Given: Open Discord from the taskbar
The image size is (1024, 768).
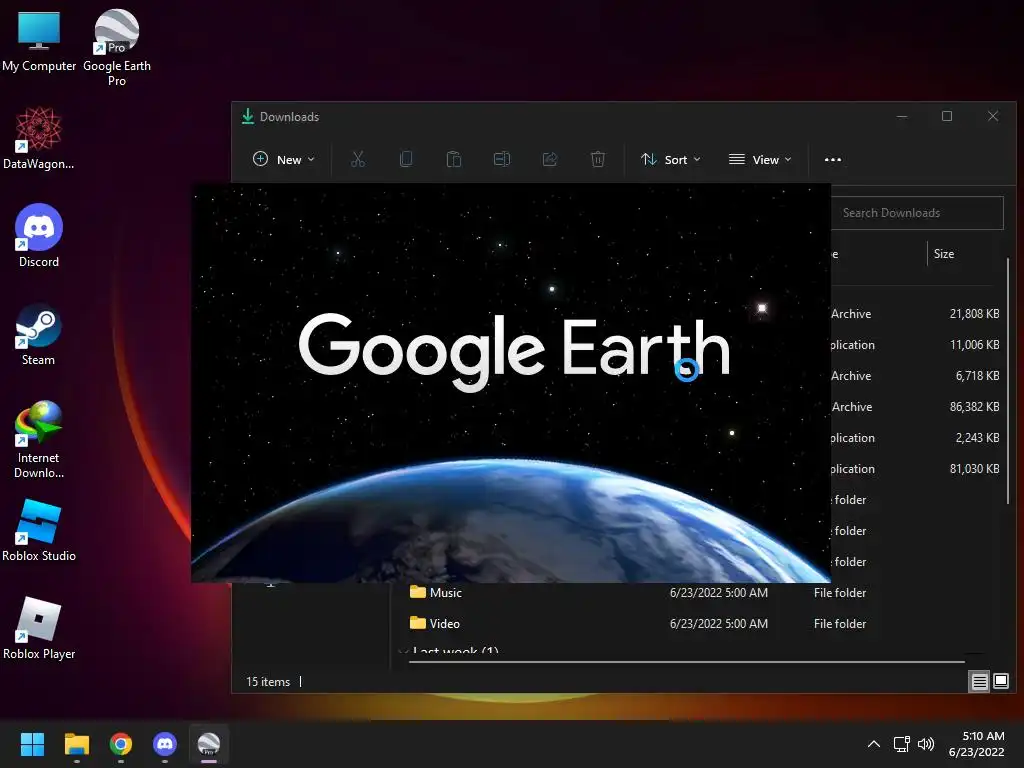Looking at the screenshot, I should [x=165, y=744].
